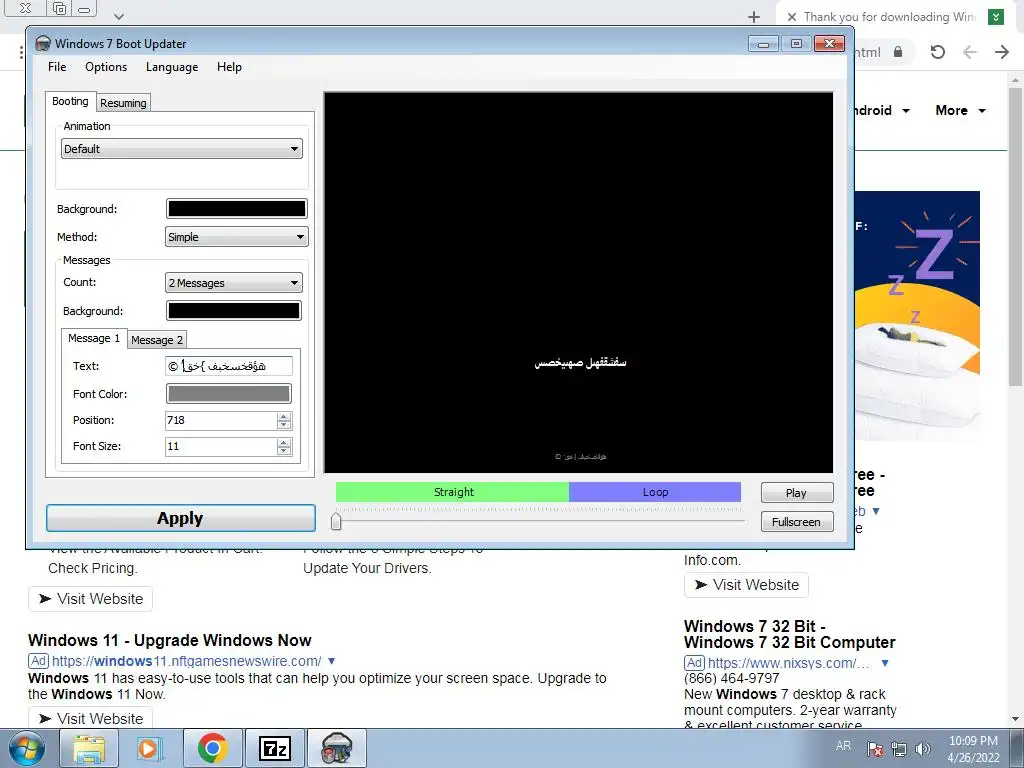Open the Windows Start orb
The height and width of the screenshot is (768, 1024).
pos(26,748)
